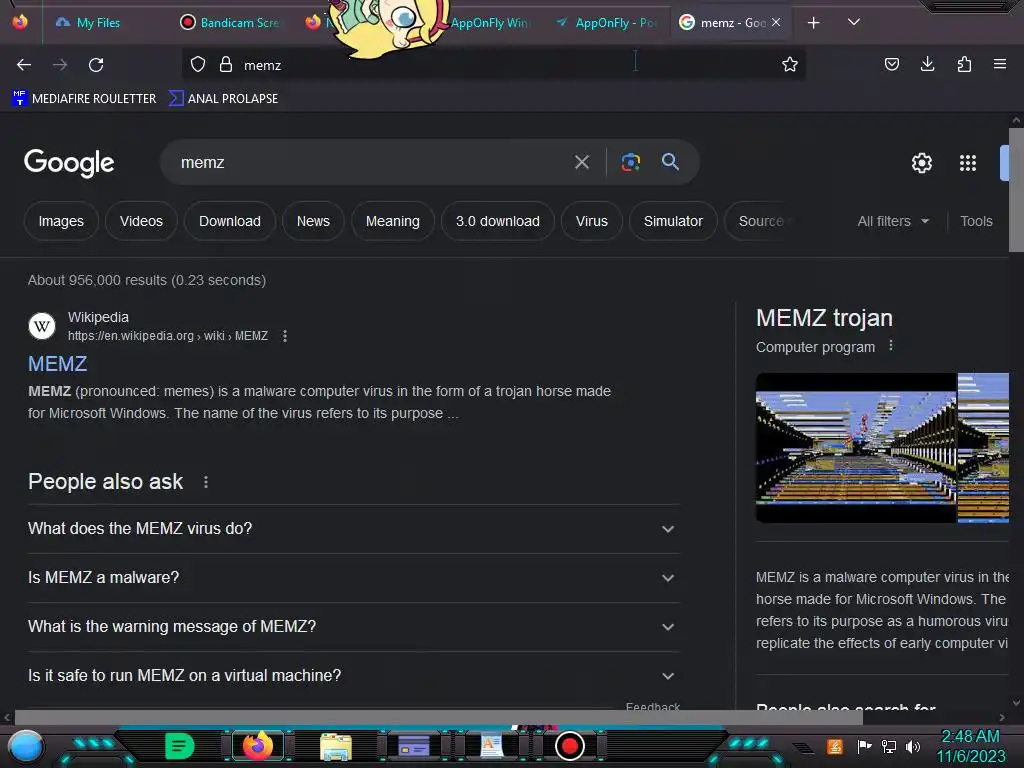The height and width of the screenshot is (768, 1024).
Task: Filter results by Images
Action: (x=61, y=221)
